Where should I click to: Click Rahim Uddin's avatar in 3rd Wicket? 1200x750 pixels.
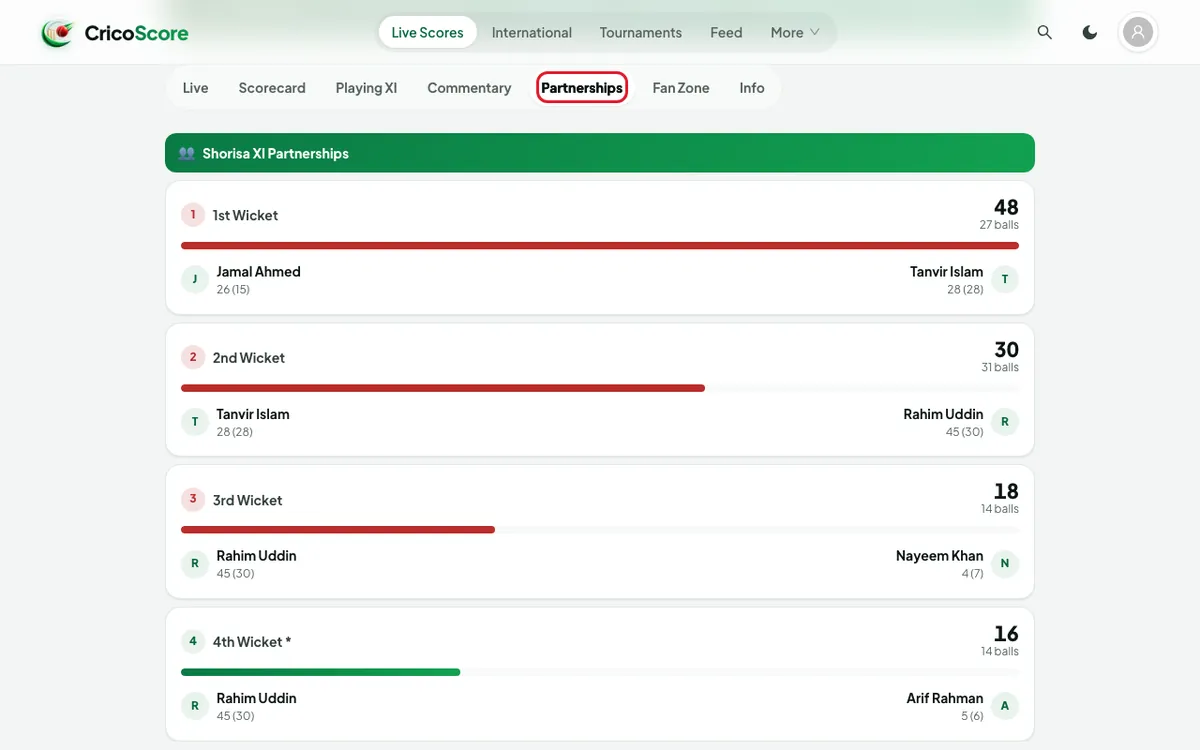195,563
